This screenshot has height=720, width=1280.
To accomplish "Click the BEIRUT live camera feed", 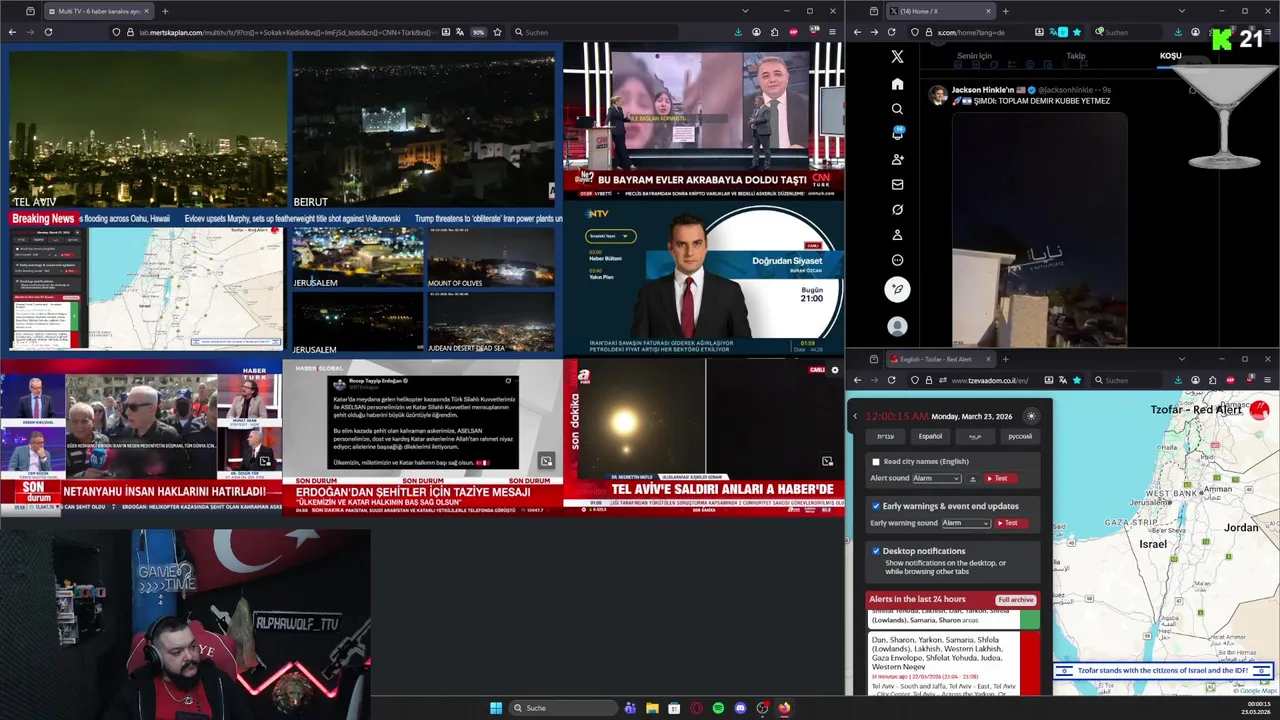I will point(423,130).
